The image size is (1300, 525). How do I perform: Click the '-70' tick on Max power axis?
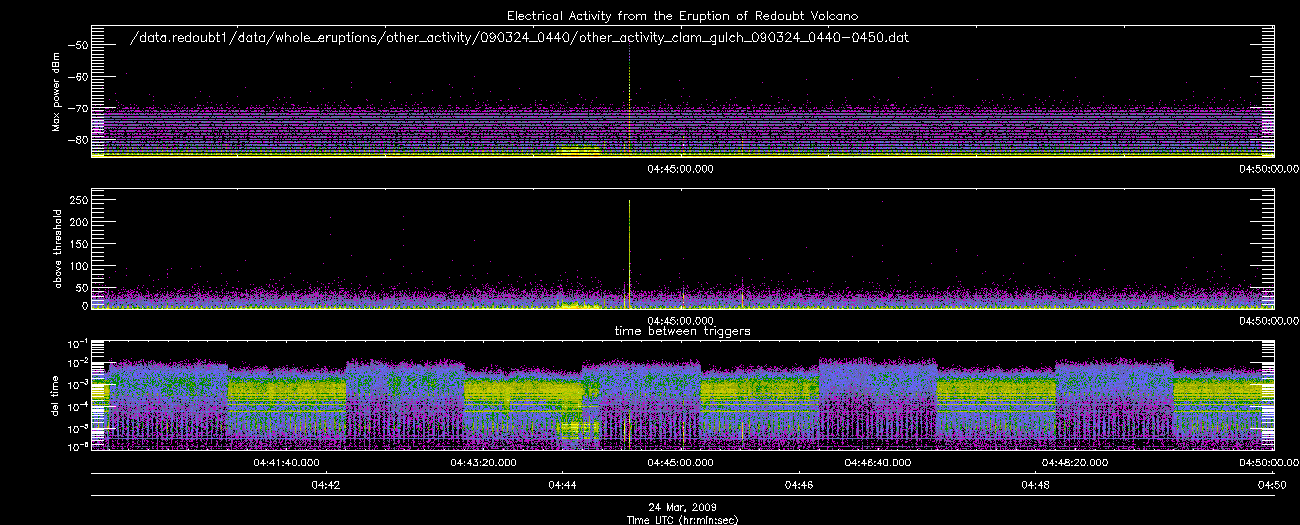tap(77, 108)
